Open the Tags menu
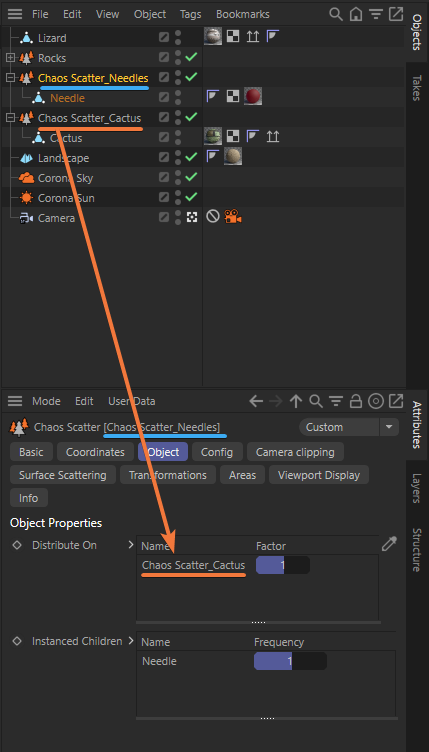This screenshot has width=429, height=752. coord(190,14)
